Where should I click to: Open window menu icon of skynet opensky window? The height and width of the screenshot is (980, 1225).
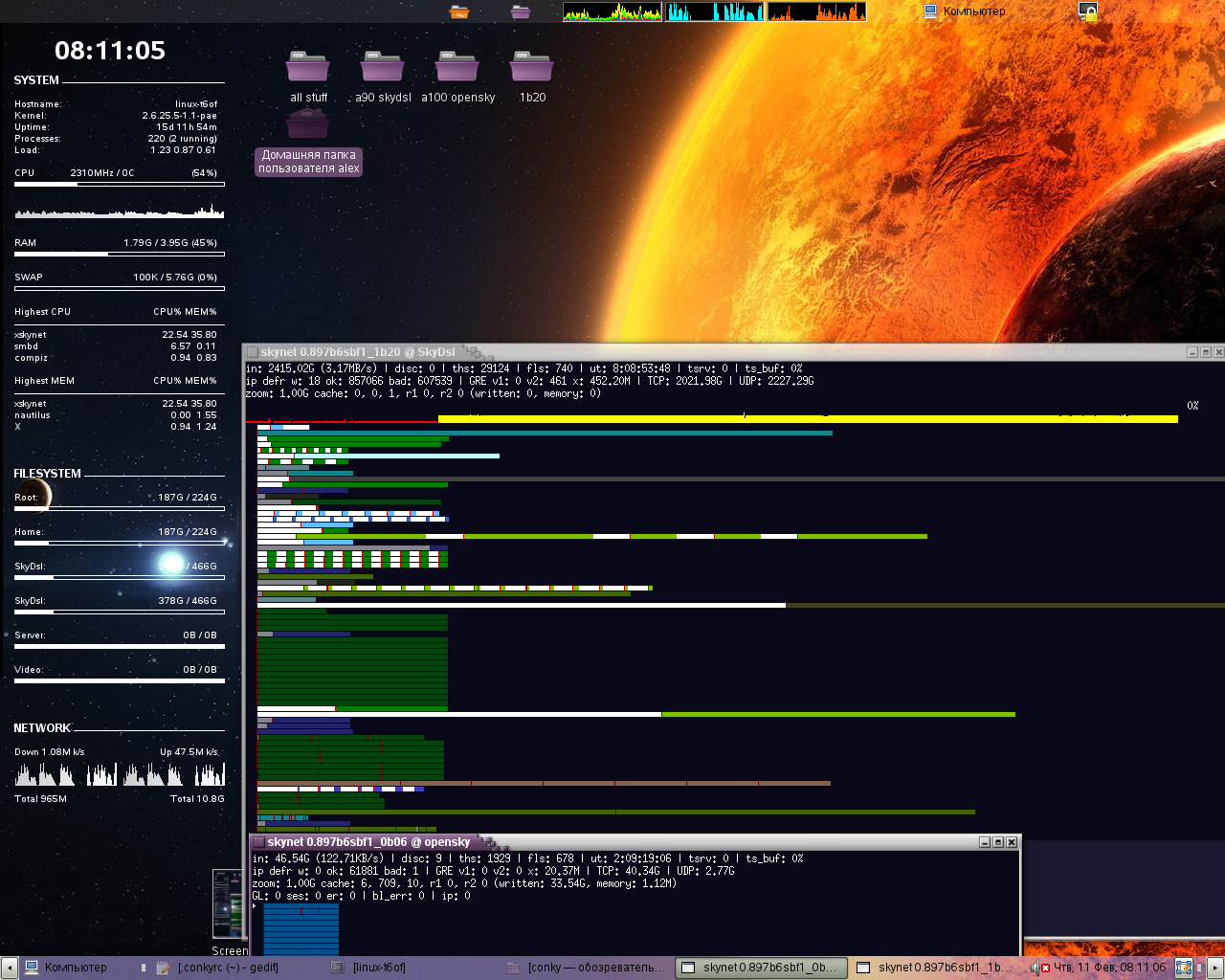pos(258,842)
